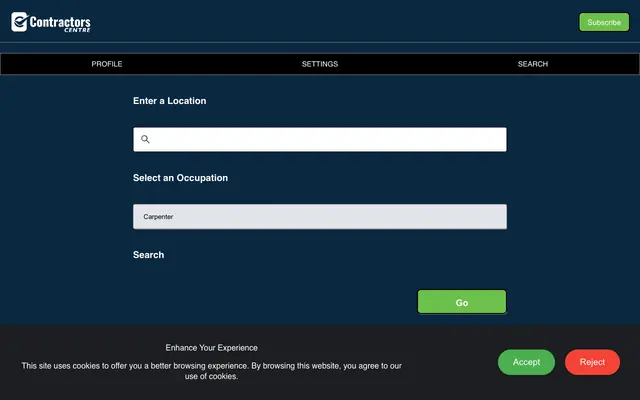Focus the Enter a Location input field
Viewport: 640px width, 400px height.
pyautogui.click(x=320, y=140)
